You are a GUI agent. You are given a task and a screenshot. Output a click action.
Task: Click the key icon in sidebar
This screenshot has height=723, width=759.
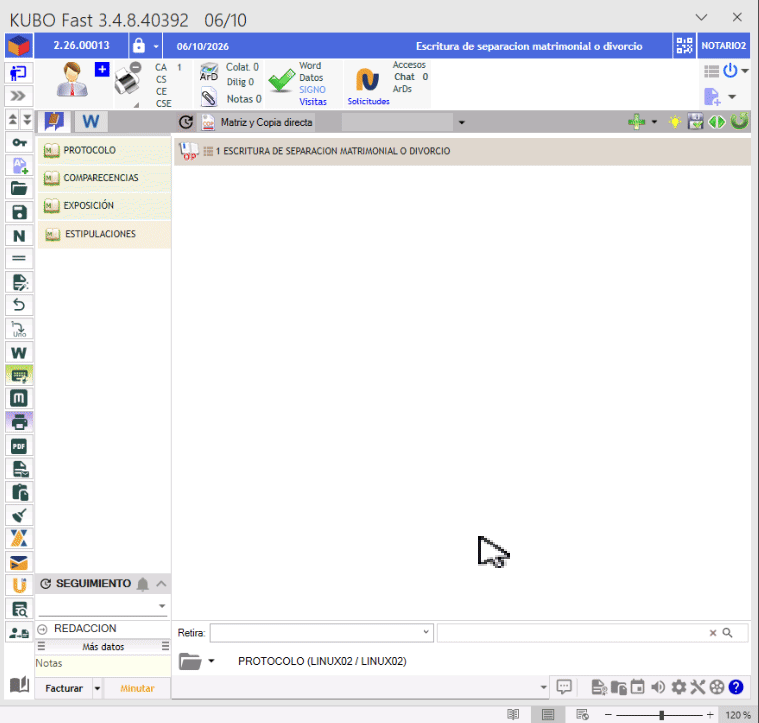coord(19,142)
